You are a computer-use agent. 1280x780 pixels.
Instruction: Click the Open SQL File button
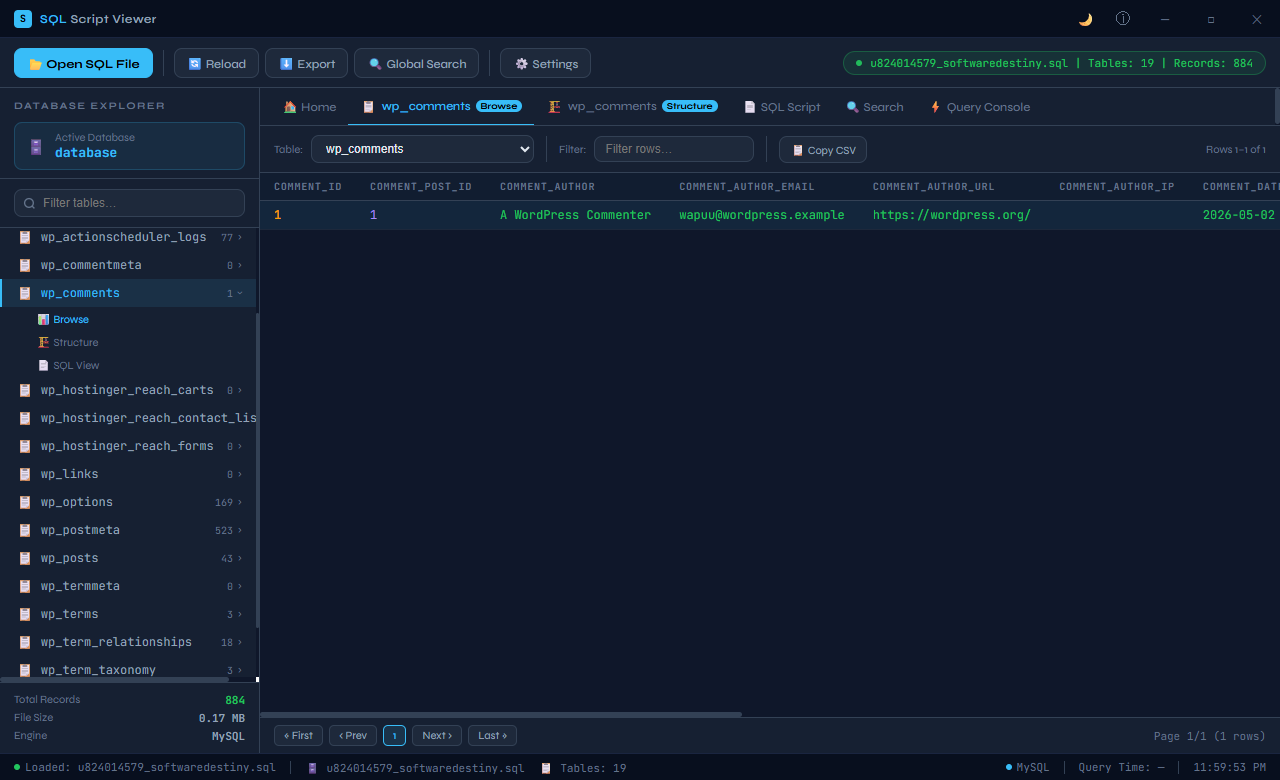pos(84,63)
